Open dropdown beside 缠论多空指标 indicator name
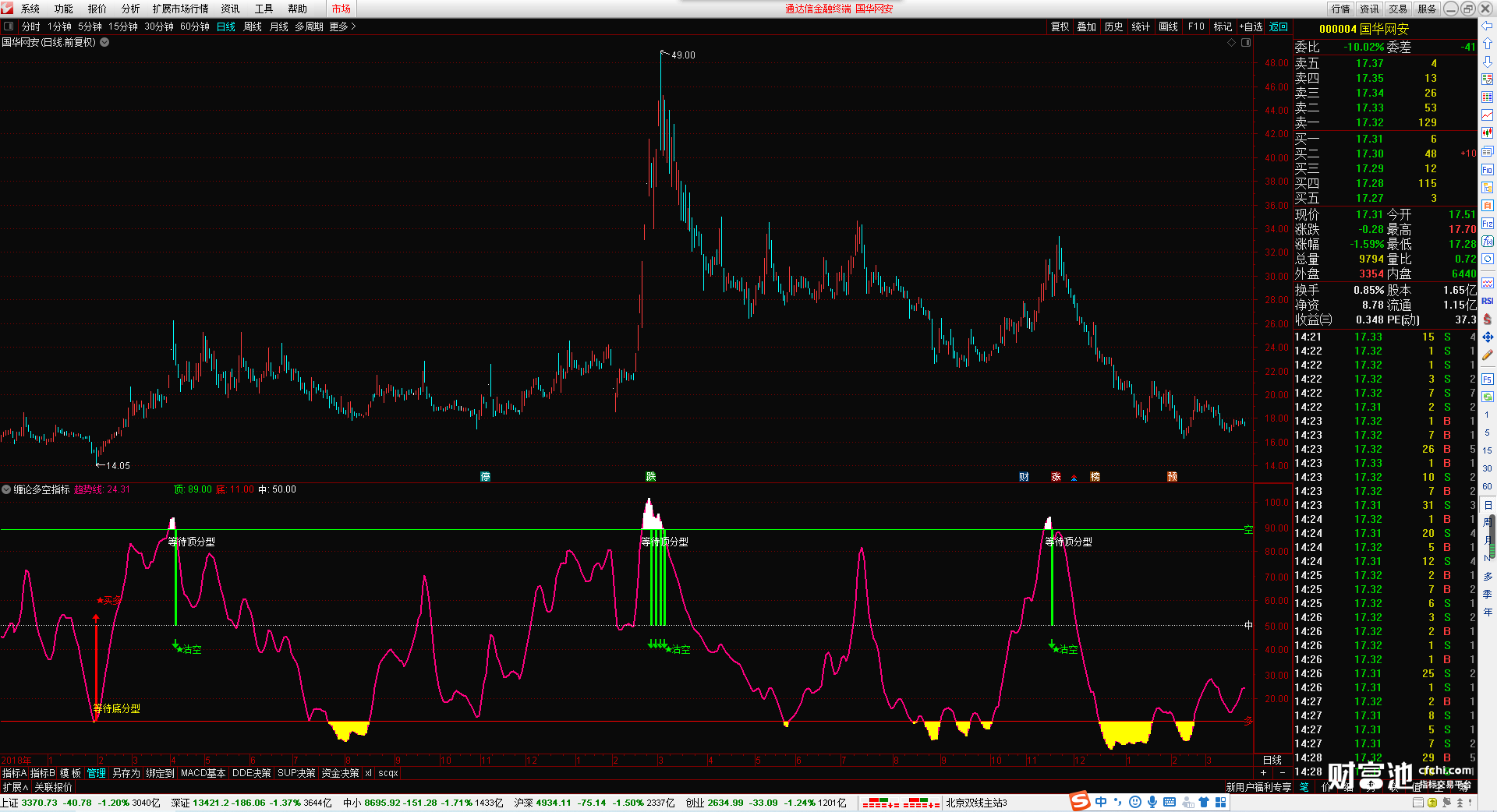The width and height of the screenshot is (1497, 812). coord(6,489)
